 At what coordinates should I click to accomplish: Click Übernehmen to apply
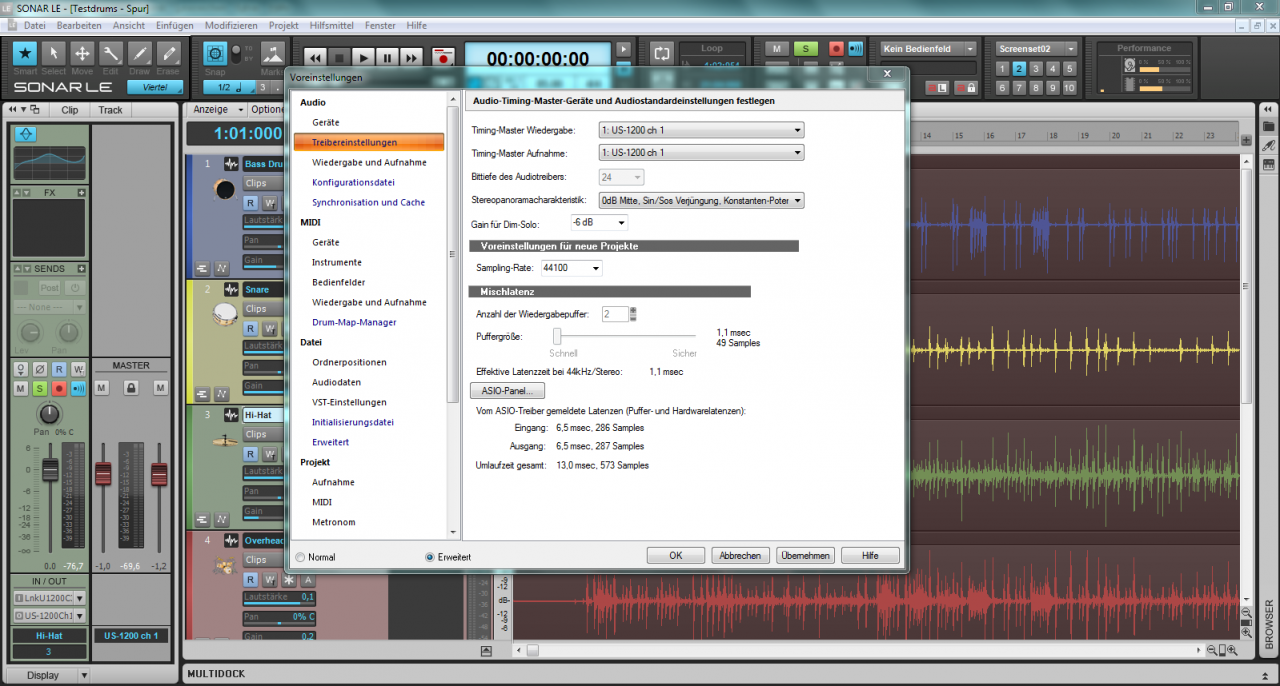(805, 556)
